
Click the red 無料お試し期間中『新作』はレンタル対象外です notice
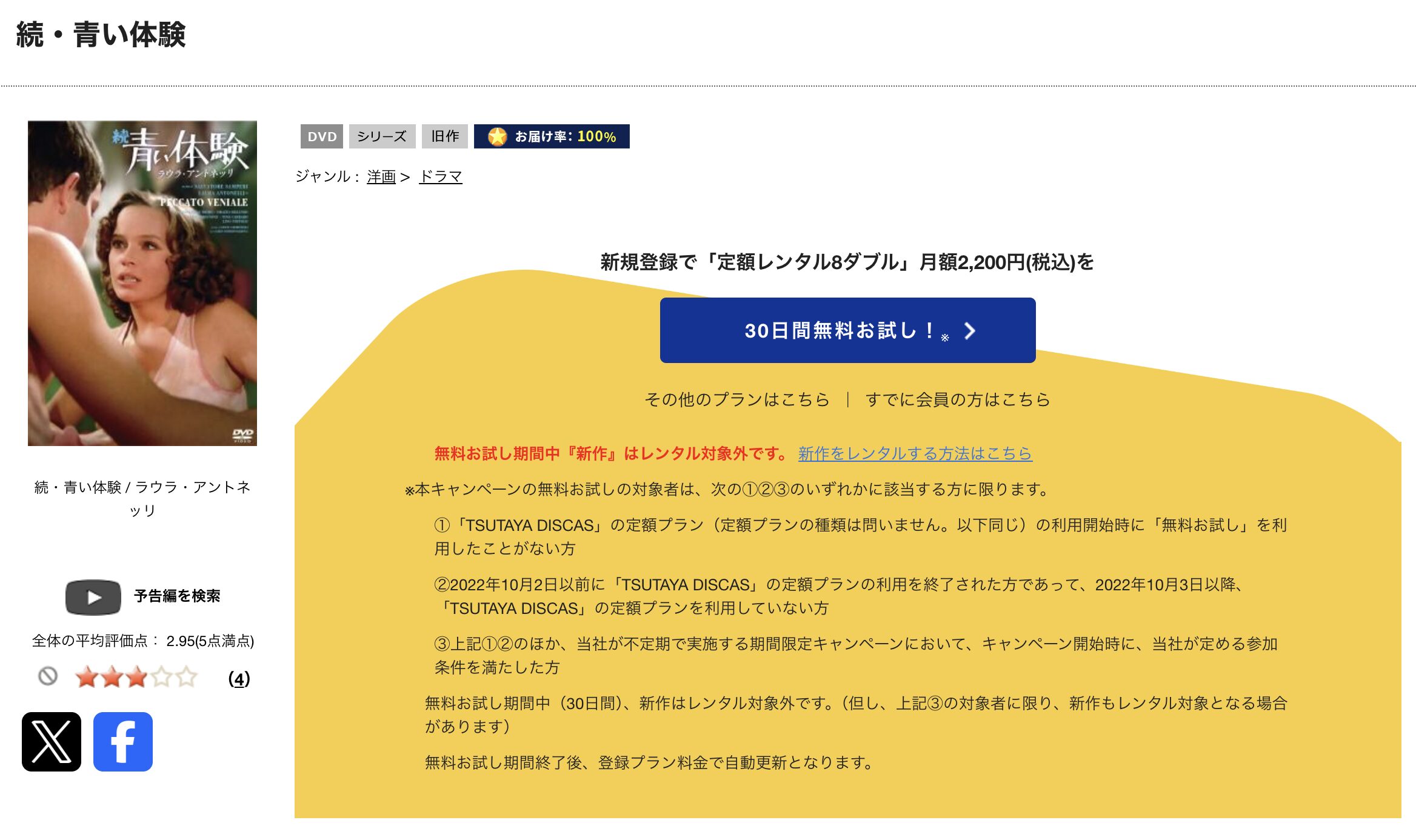[611, 453]
